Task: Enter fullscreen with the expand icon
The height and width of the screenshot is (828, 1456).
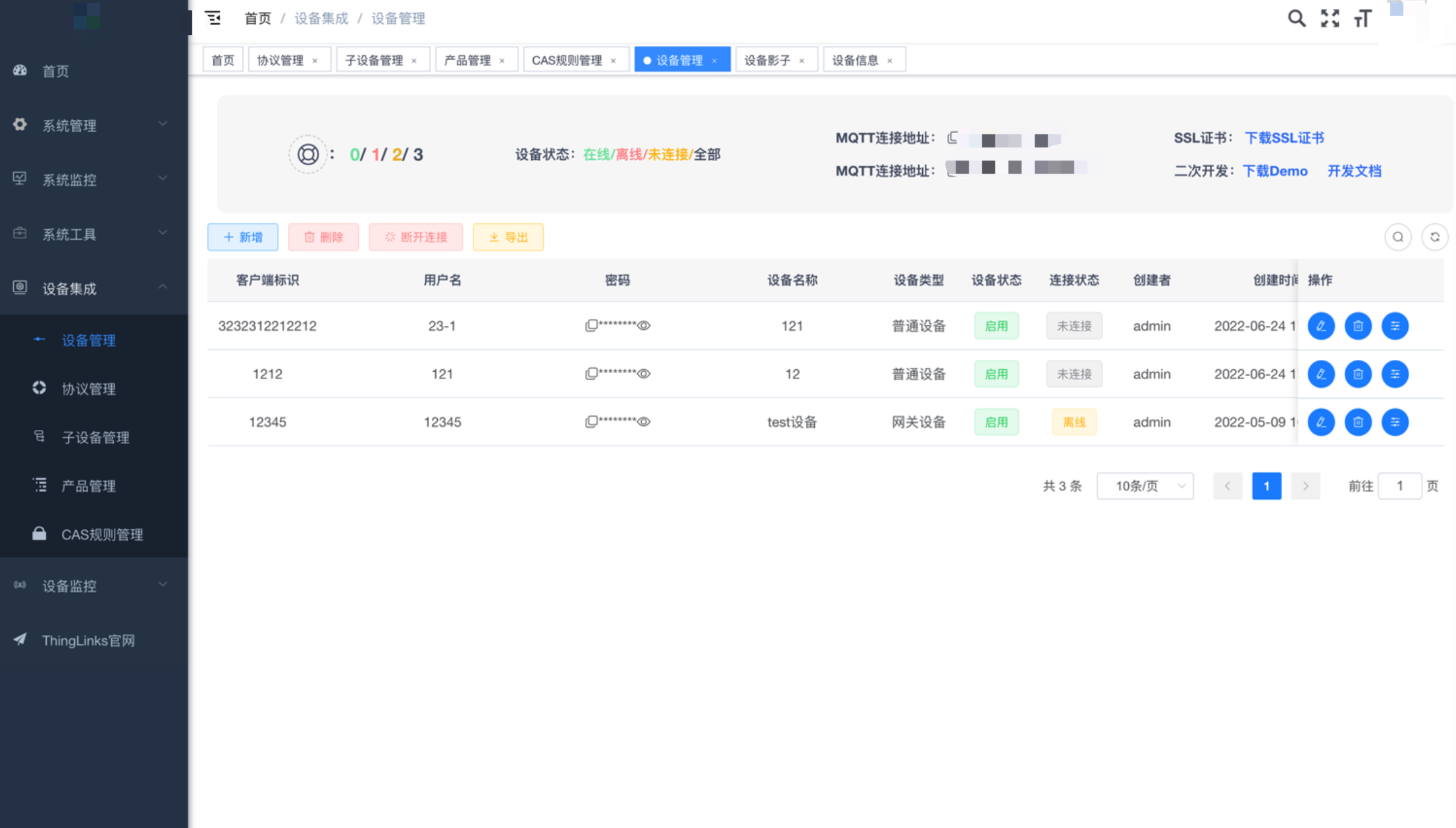Action: (1330, 18)
